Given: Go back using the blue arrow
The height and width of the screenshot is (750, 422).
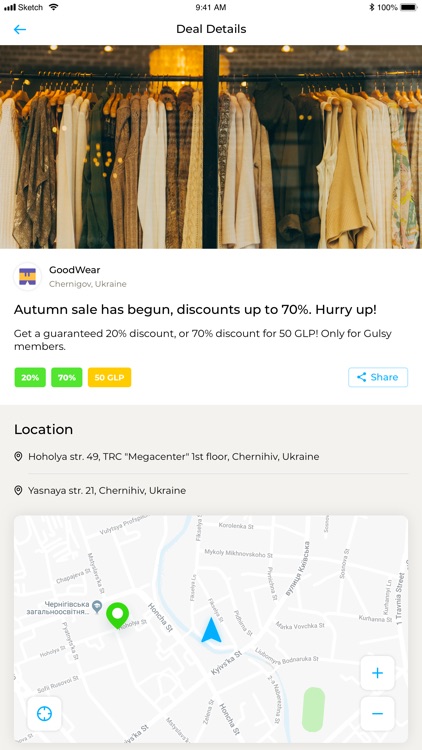Looking at the screenshot, I should [20, 29].
